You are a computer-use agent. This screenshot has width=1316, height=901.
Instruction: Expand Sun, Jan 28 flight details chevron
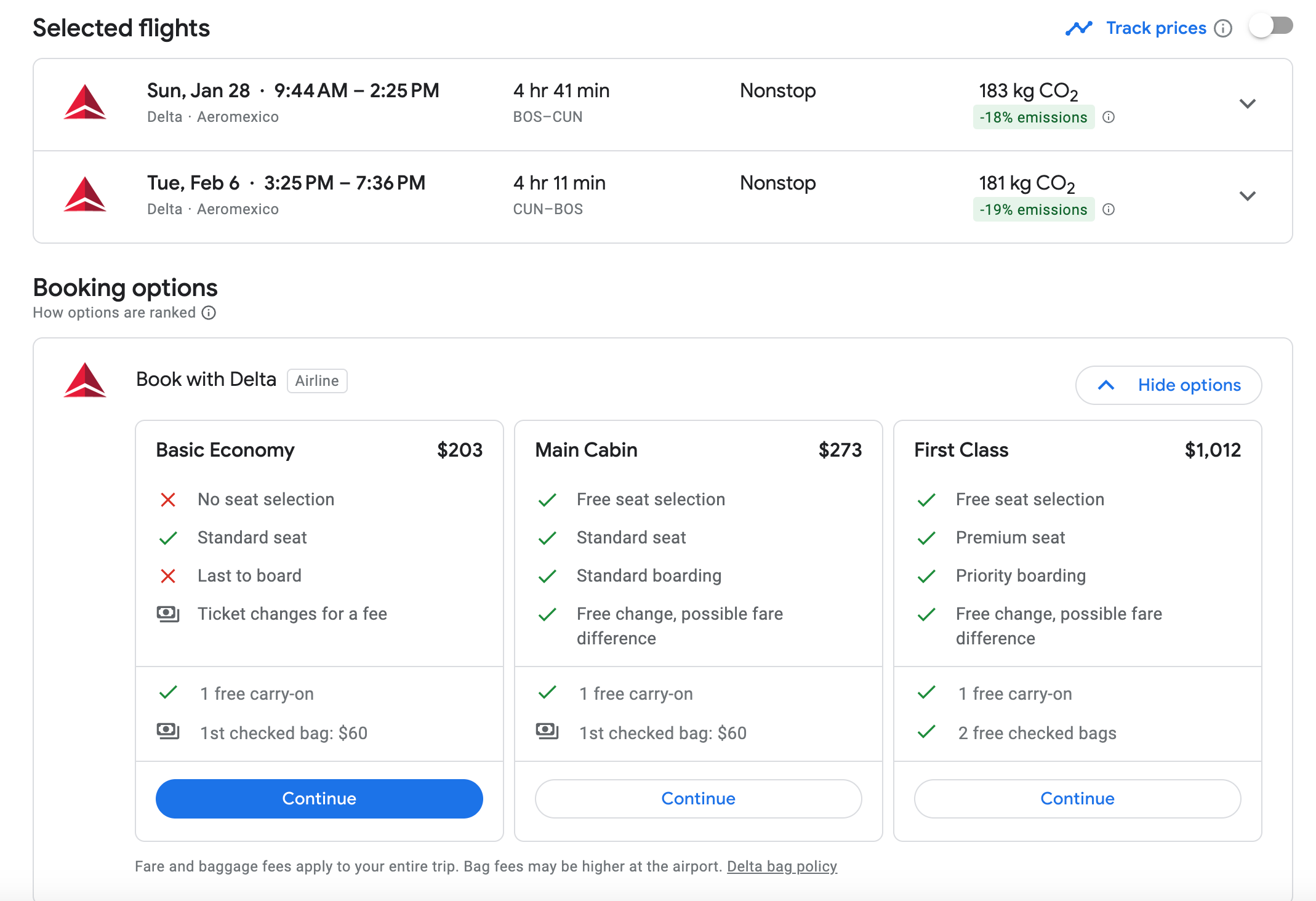coord(1247,103)
